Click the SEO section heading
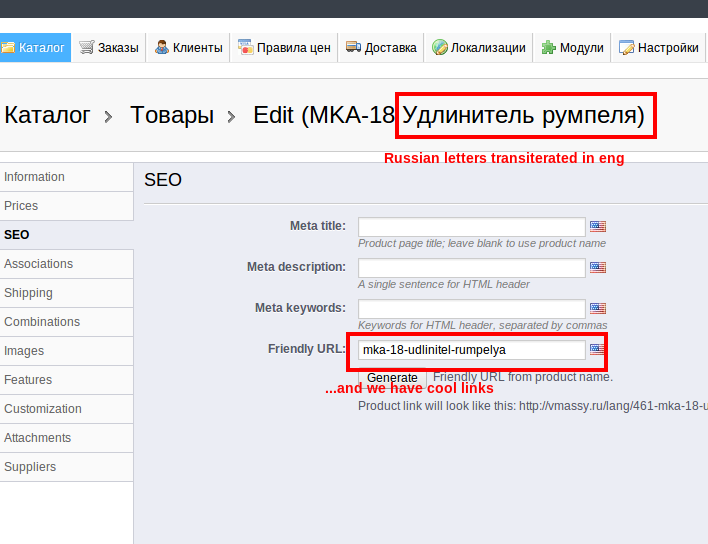This screenshot has height=544, width=708. pyautogui.click(x=163, y=180)
